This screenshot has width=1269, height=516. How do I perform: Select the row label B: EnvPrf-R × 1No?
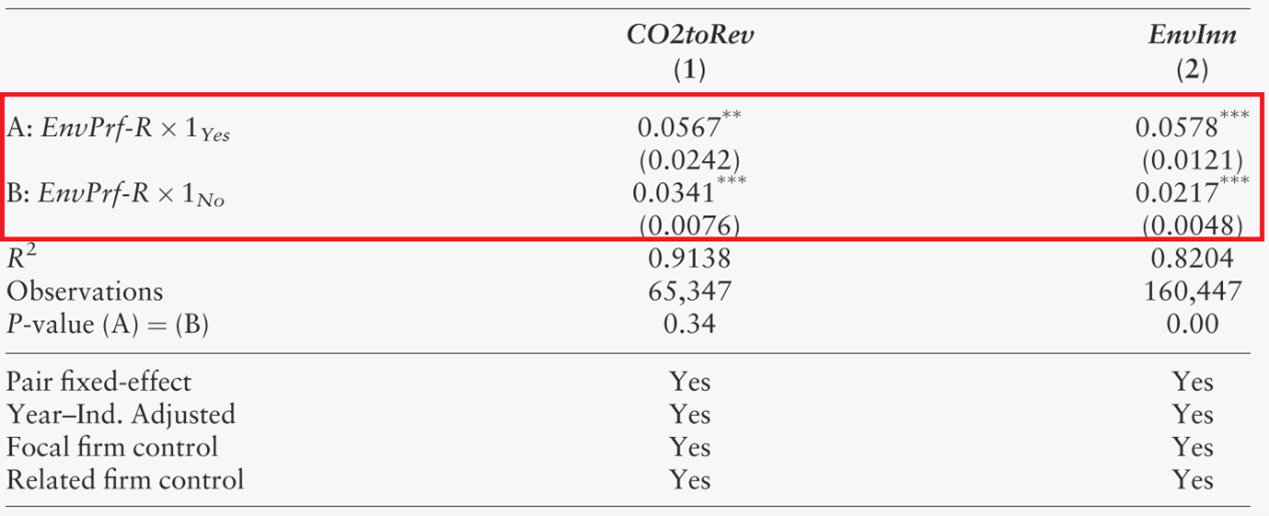click(x=116, y=194)
